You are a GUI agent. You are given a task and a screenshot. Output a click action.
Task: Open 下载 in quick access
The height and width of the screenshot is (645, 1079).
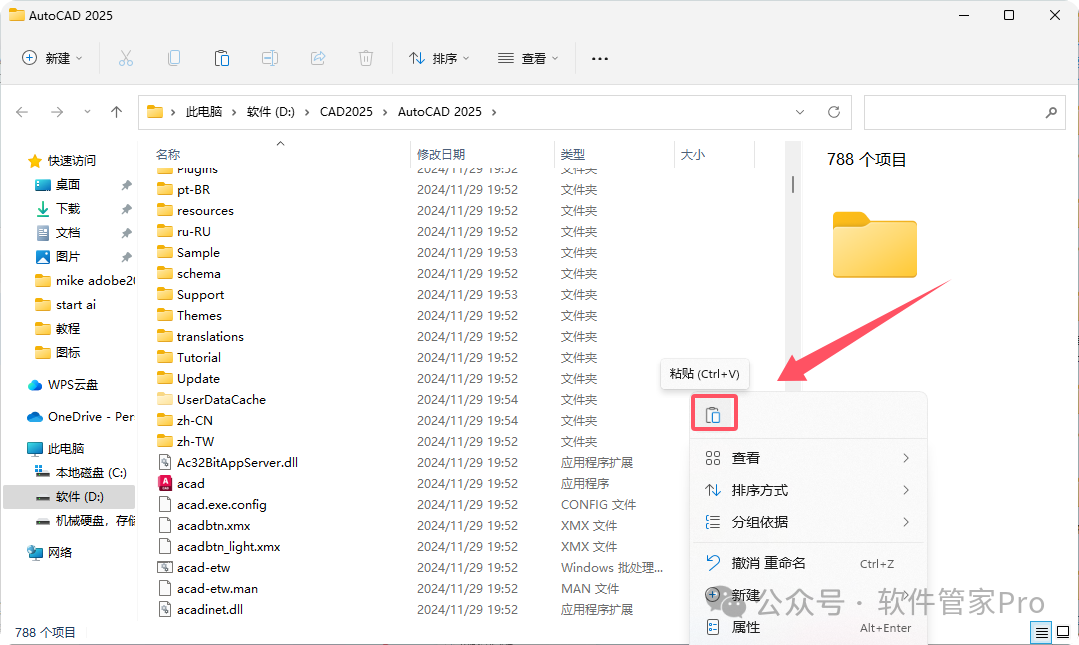point(67,209)
